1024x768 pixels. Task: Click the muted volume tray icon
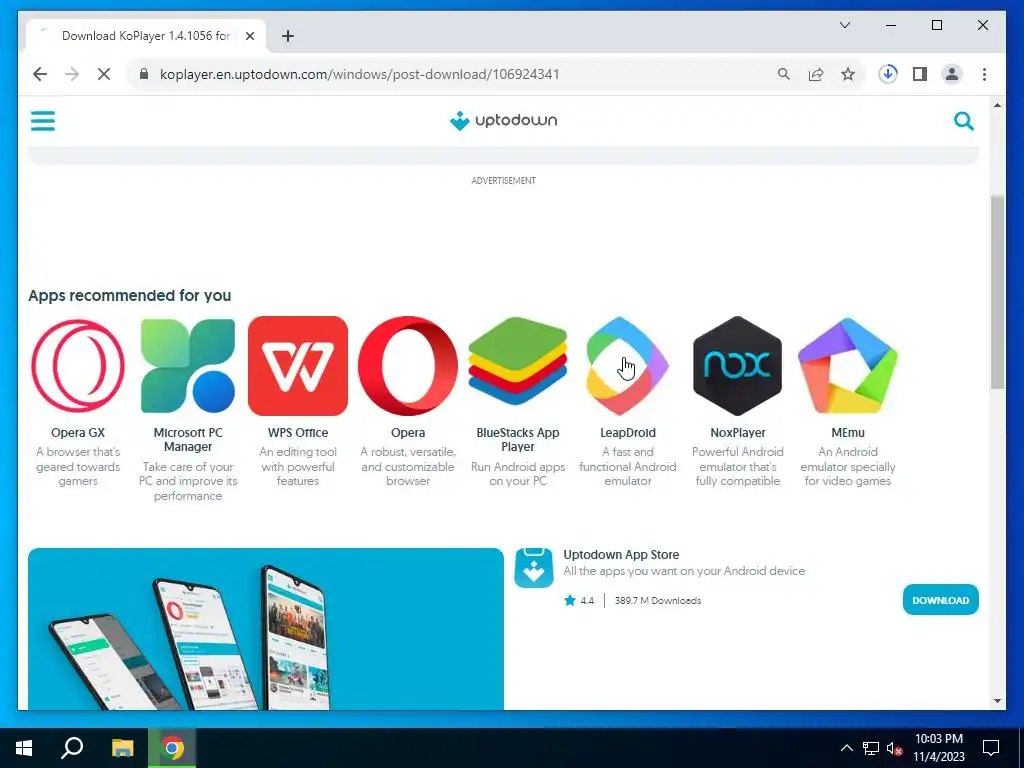click(893, 748)
